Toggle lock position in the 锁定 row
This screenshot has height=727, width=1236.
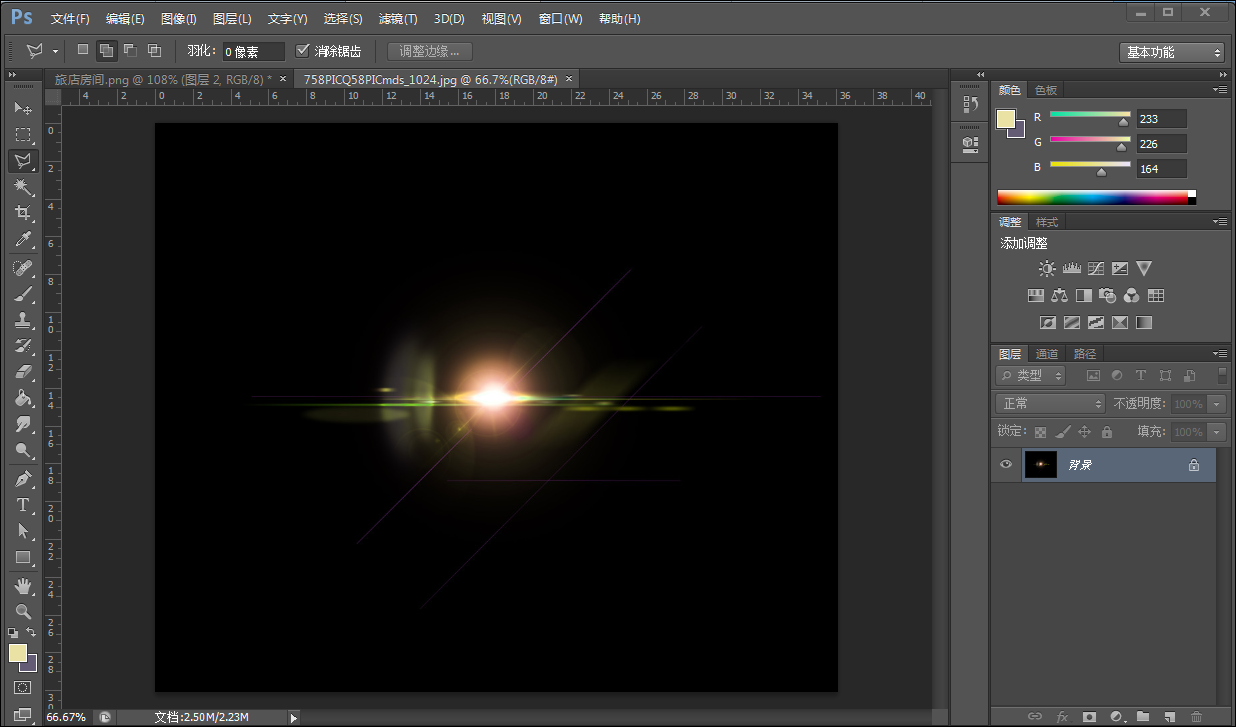pos(1084,432)
